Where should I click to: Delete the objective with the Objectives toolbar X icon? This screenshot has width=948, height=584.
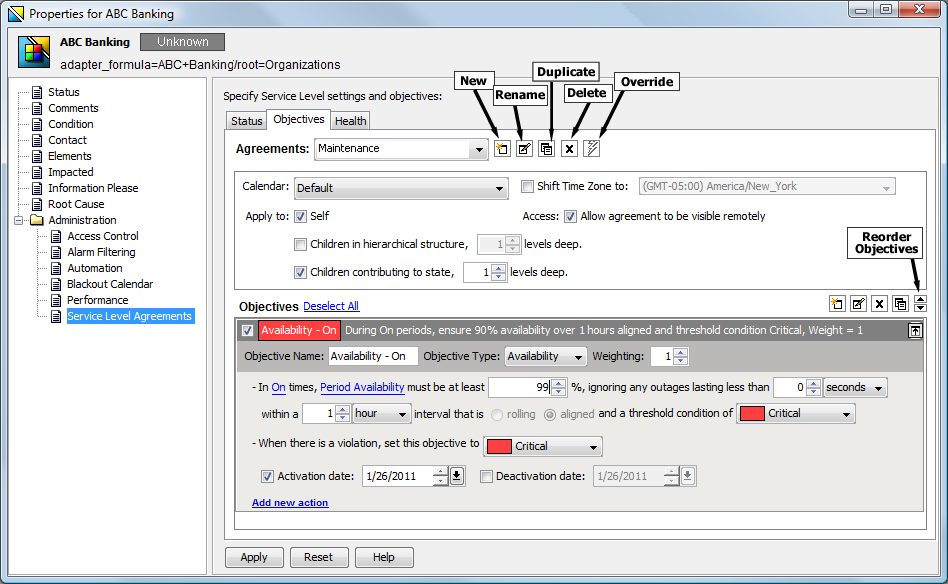tap(879, 303)
